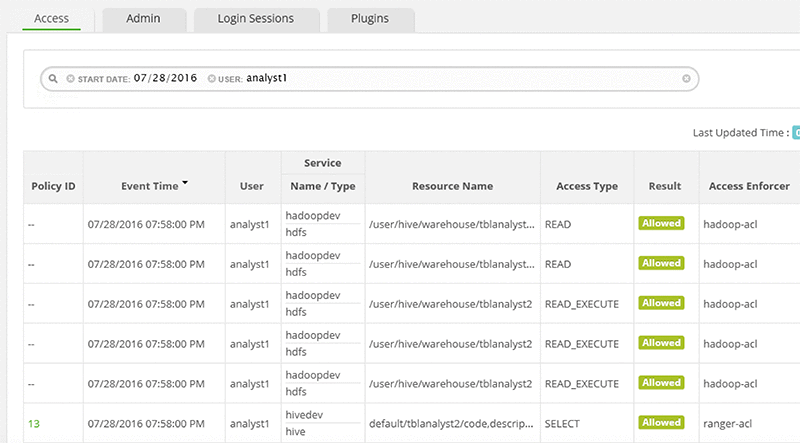Edit the user value analyst1
The image size is (800, 443).
click(266, 78)
